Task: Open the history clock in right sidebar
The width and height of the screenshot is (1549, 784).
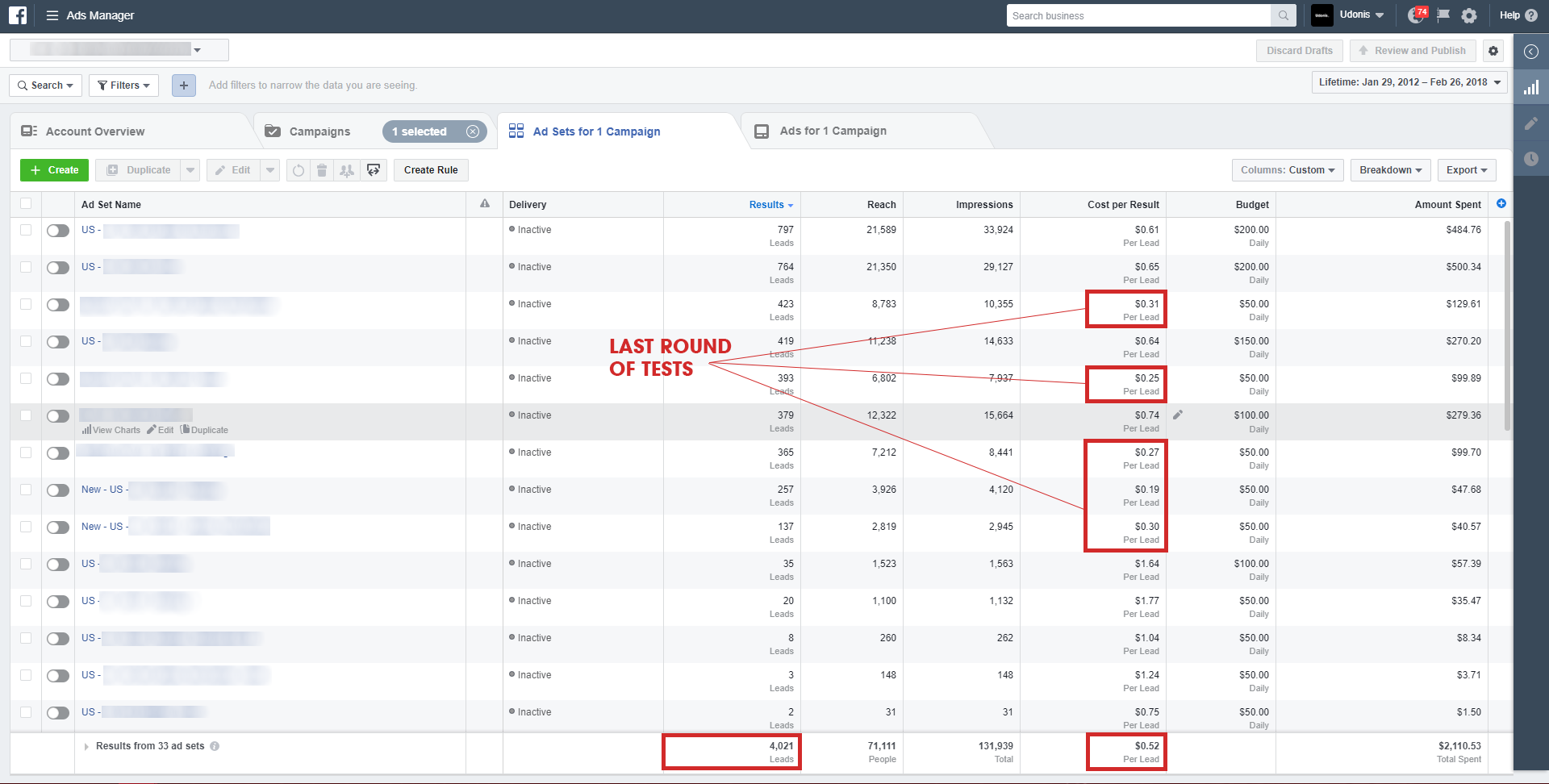Action: (x=1531, y=159)
